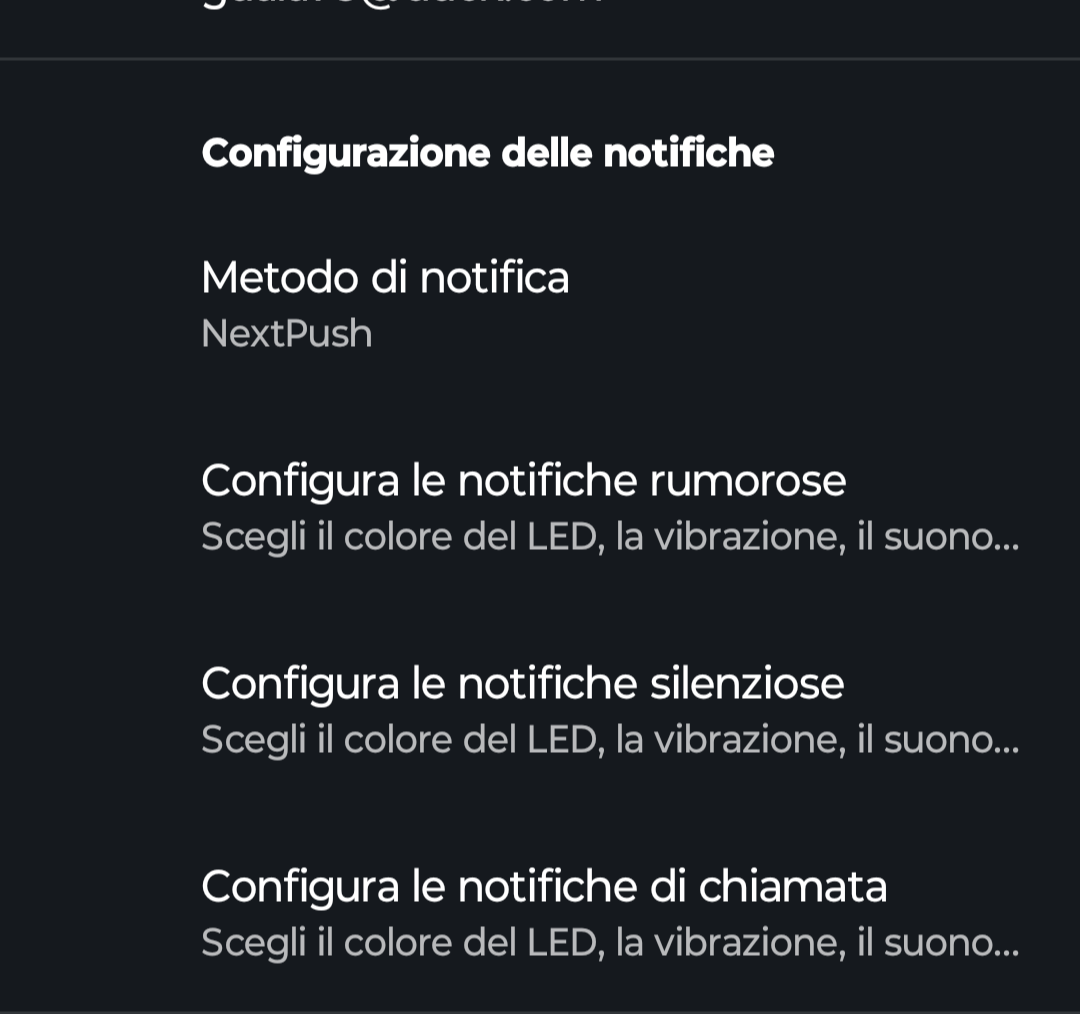Open Configura le notifiche rumorose
1080x1014 pixels.
coord(540,507)
